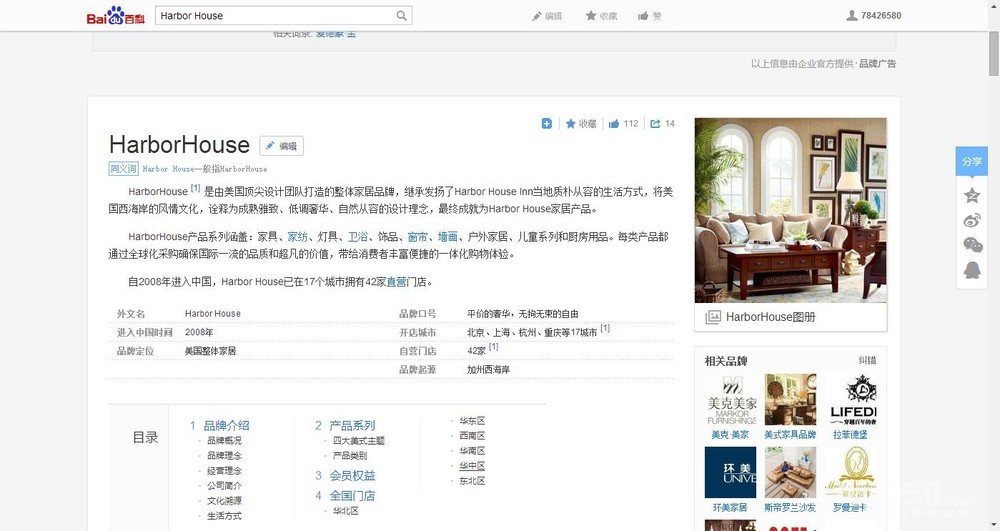Go to 四大美式主题 in contents
1000x531 pixels.
[358, 440]
